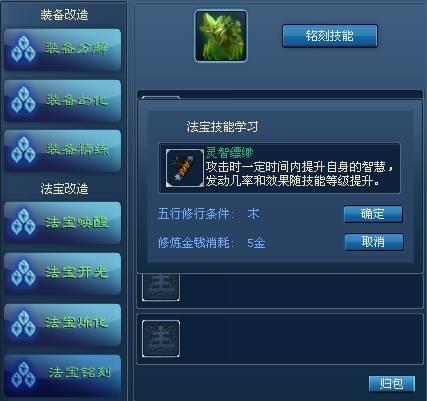This screenshot has width=427, height=401.
Task: Click the crystal icon beside 法宝炼化
Action: click(23, 324)
